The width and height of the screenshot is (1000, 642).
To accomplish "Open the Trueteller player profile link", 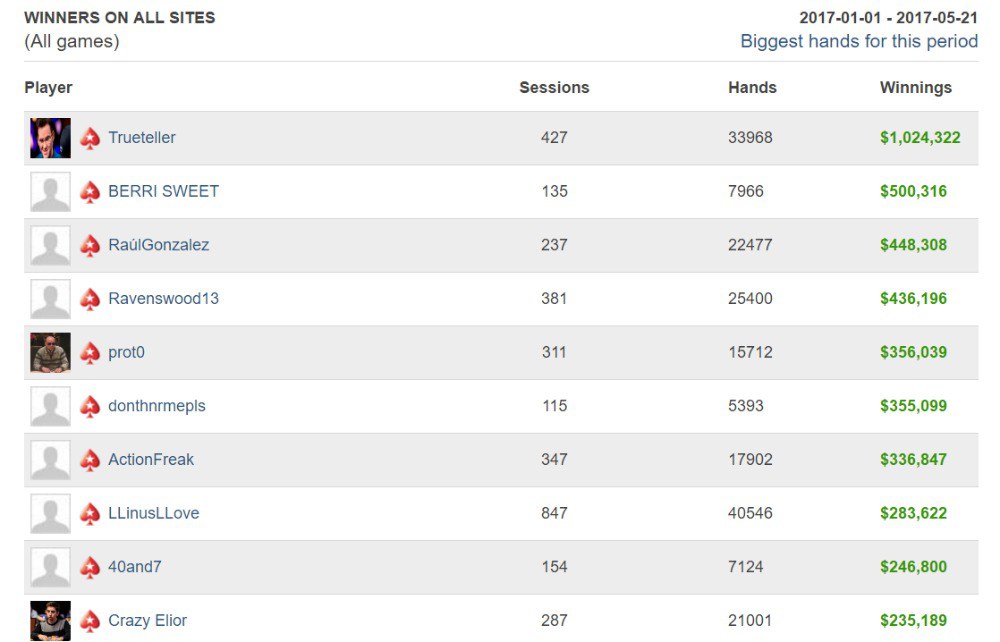I will click(x=142, y=138).
